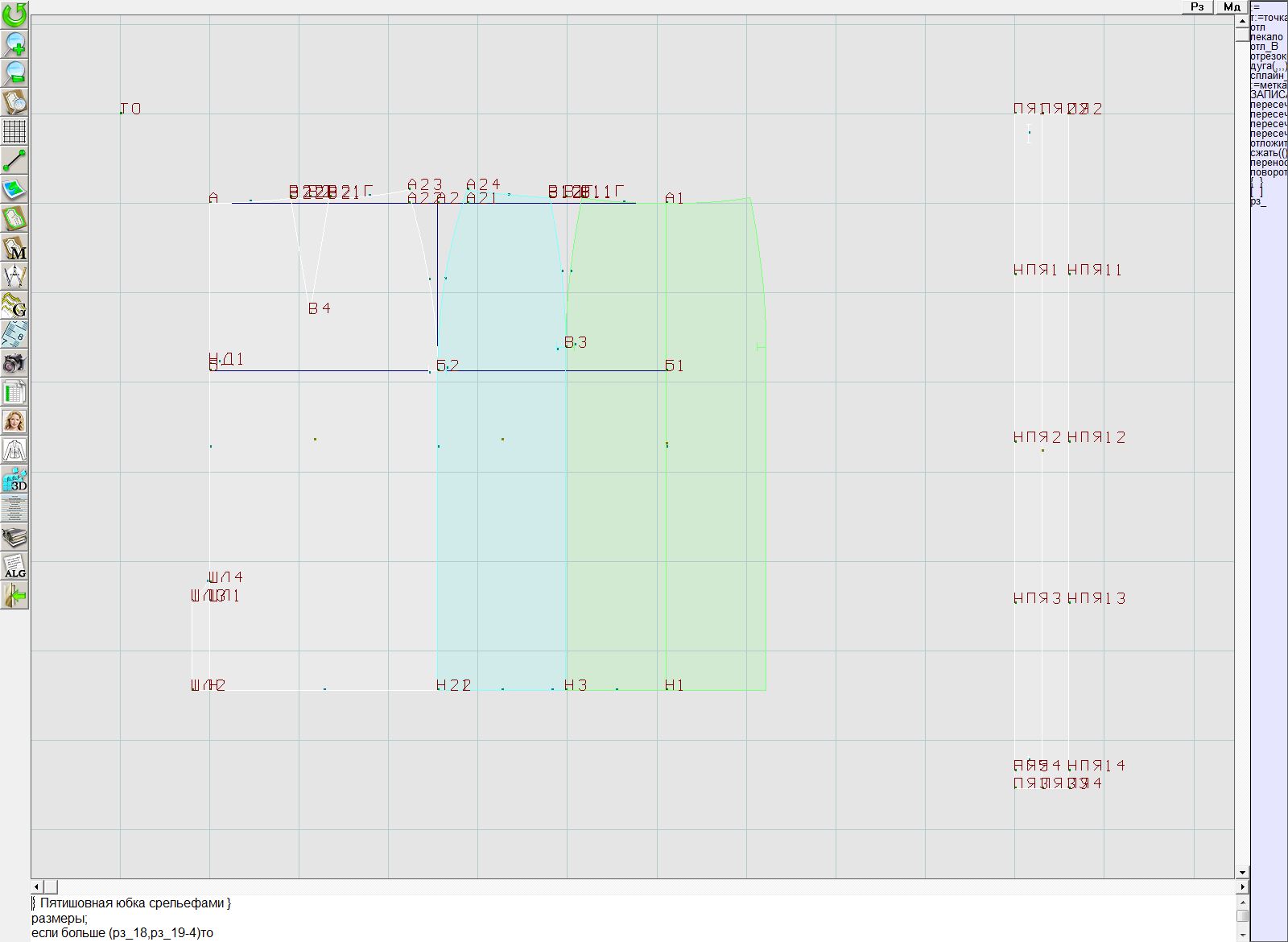Open the woman face portrait icon
The width and height of the screenshot is (1288, 942).
pyautogui.click(x=14, y=421)
